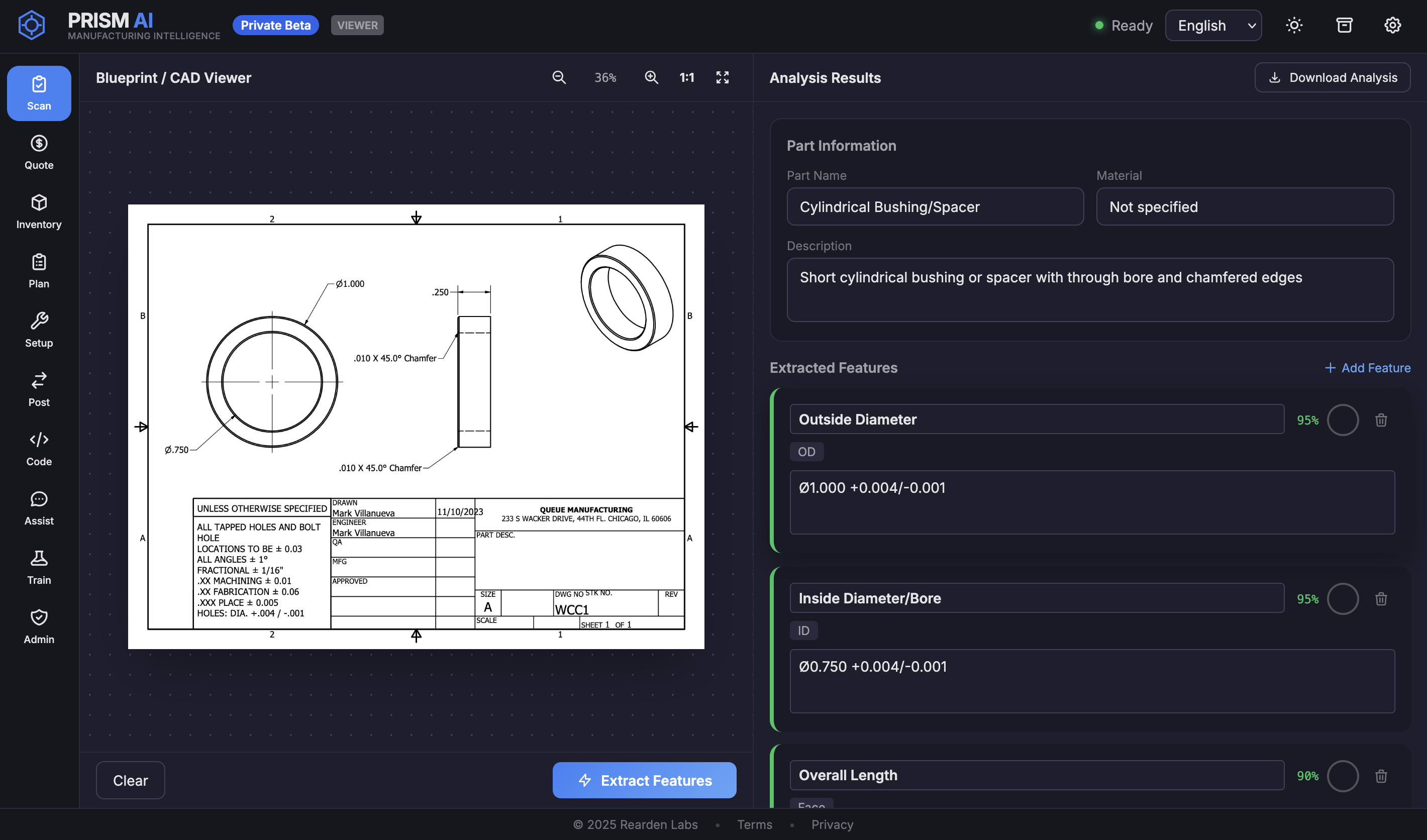The image size is (1427, 840).
Task: Click the Download Analysis button
Action: (1332, 77)
